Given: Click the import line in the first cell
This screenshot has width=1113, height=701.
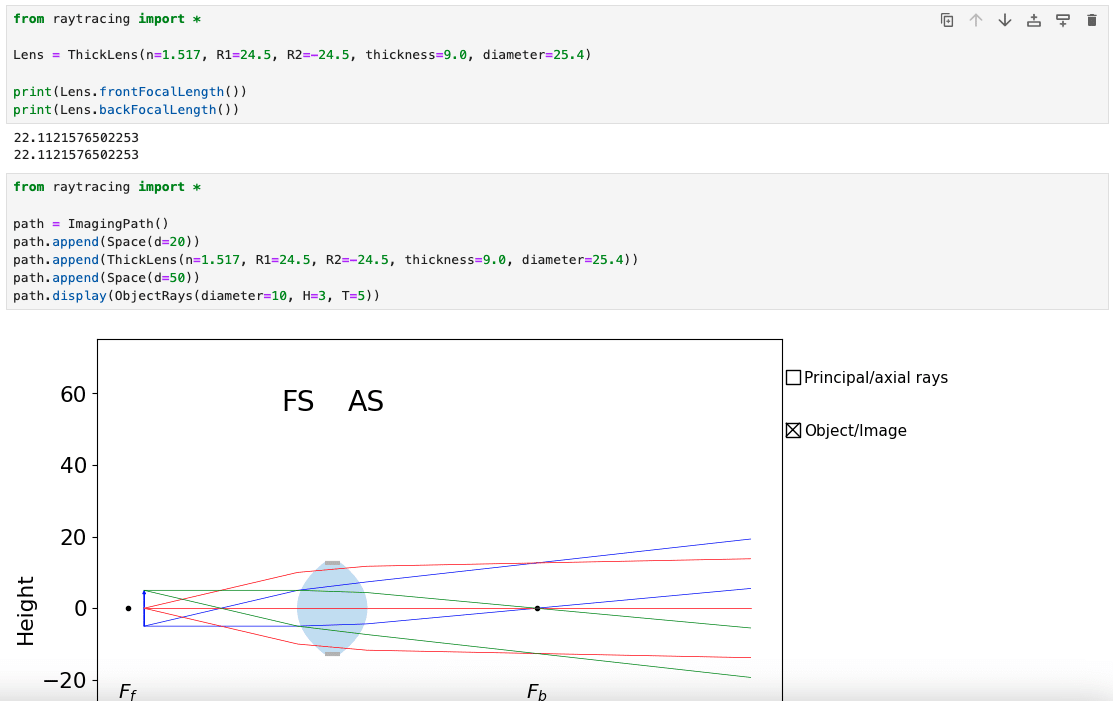Looking at the screenshot, I should point(107,18).
